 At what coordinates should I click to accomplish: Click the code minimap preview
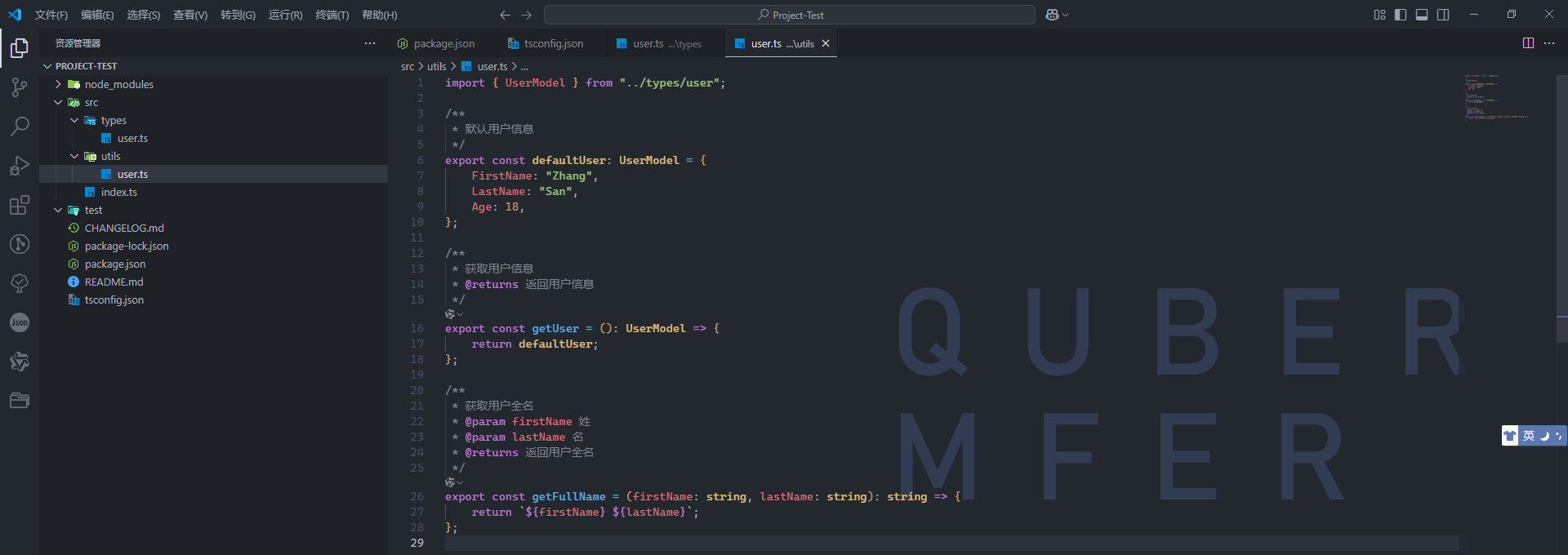tap(1496, 96)
